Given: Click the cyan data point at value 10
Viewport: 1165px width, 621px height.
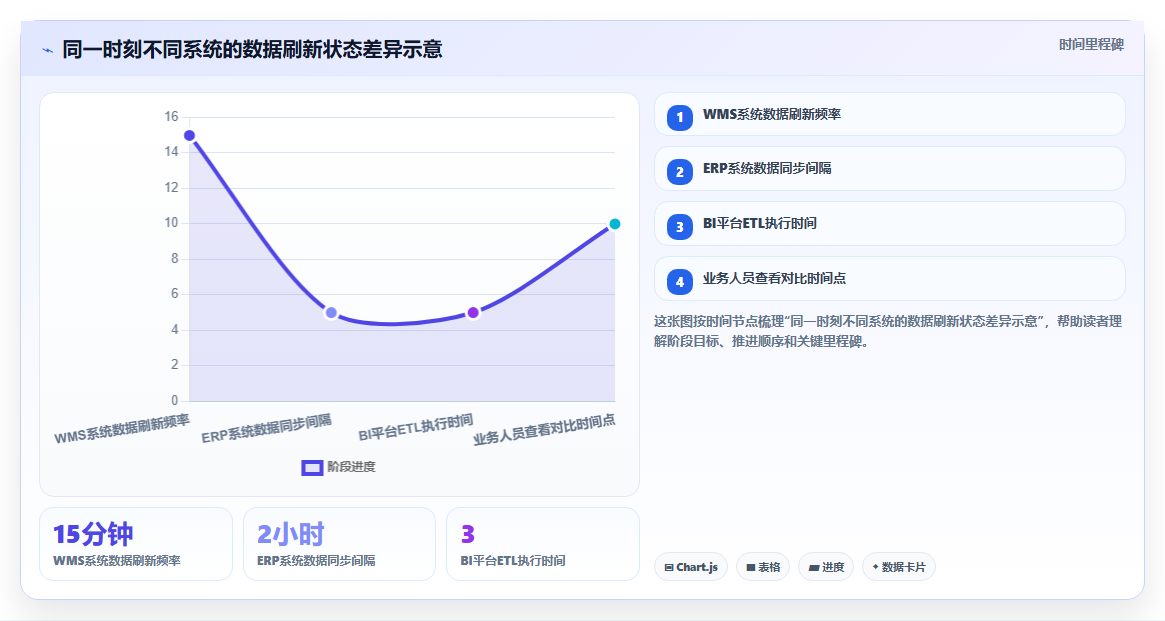Looking at the screenshot, I should 614,224.
